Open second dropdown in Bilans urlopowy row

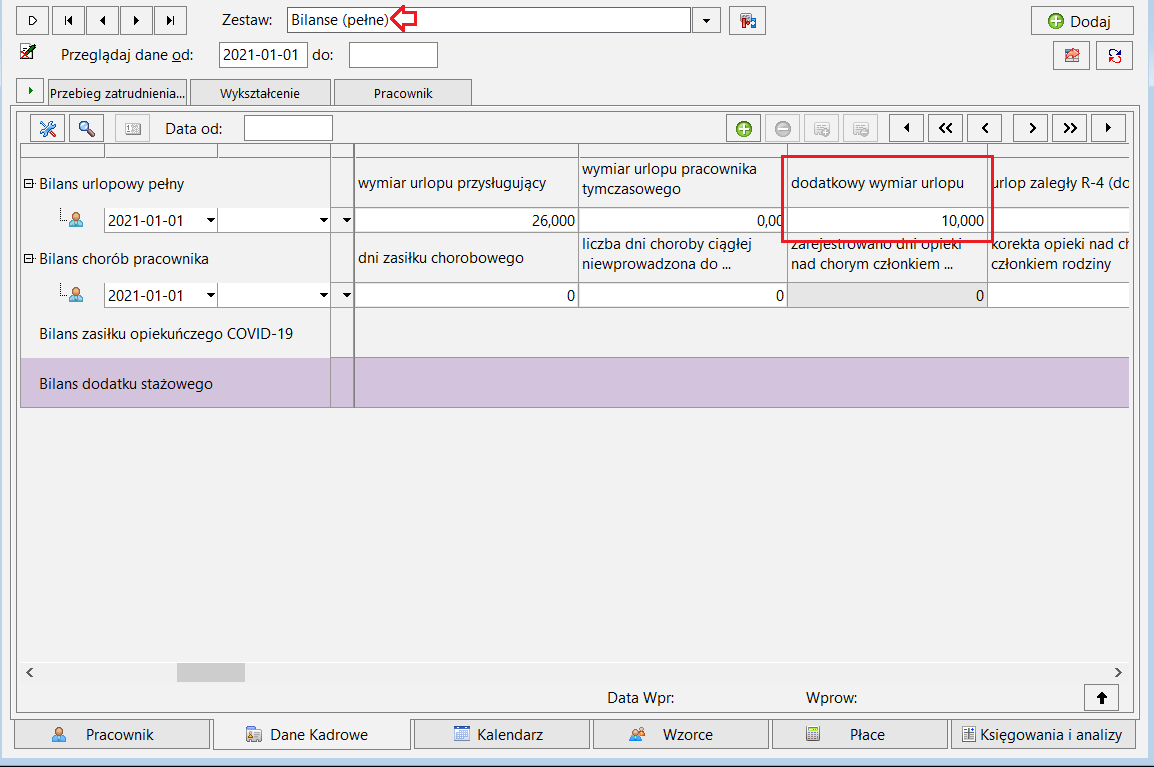pyautogui.click(x=323, y=220)
